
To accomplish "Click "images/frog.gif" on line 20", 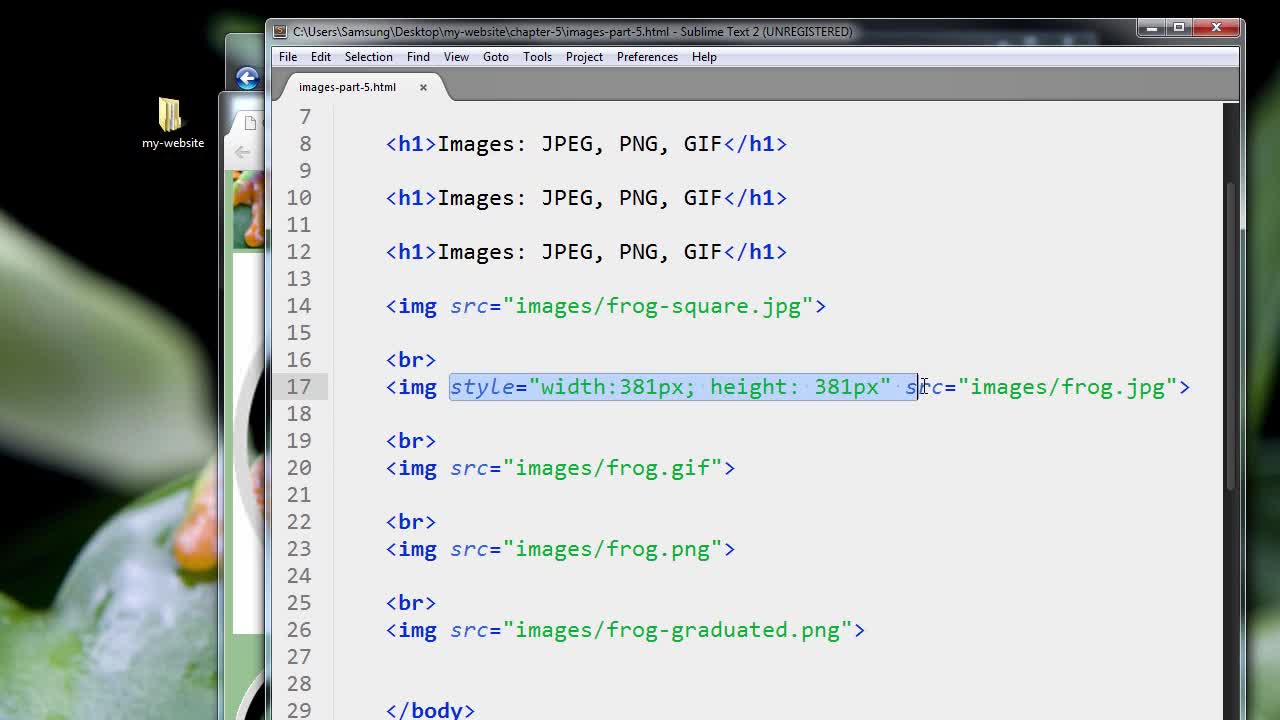I will click(x=613, y=468).
